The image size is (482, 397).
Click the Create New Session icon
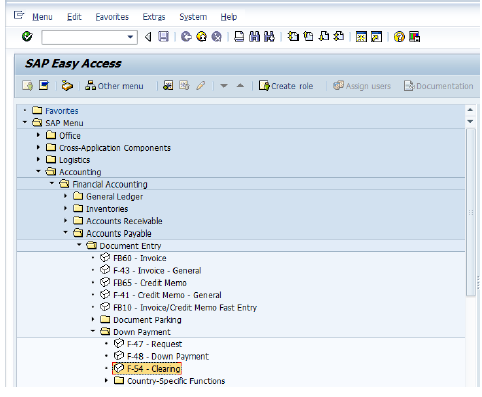pyautogui.click(x=361, y=37)
